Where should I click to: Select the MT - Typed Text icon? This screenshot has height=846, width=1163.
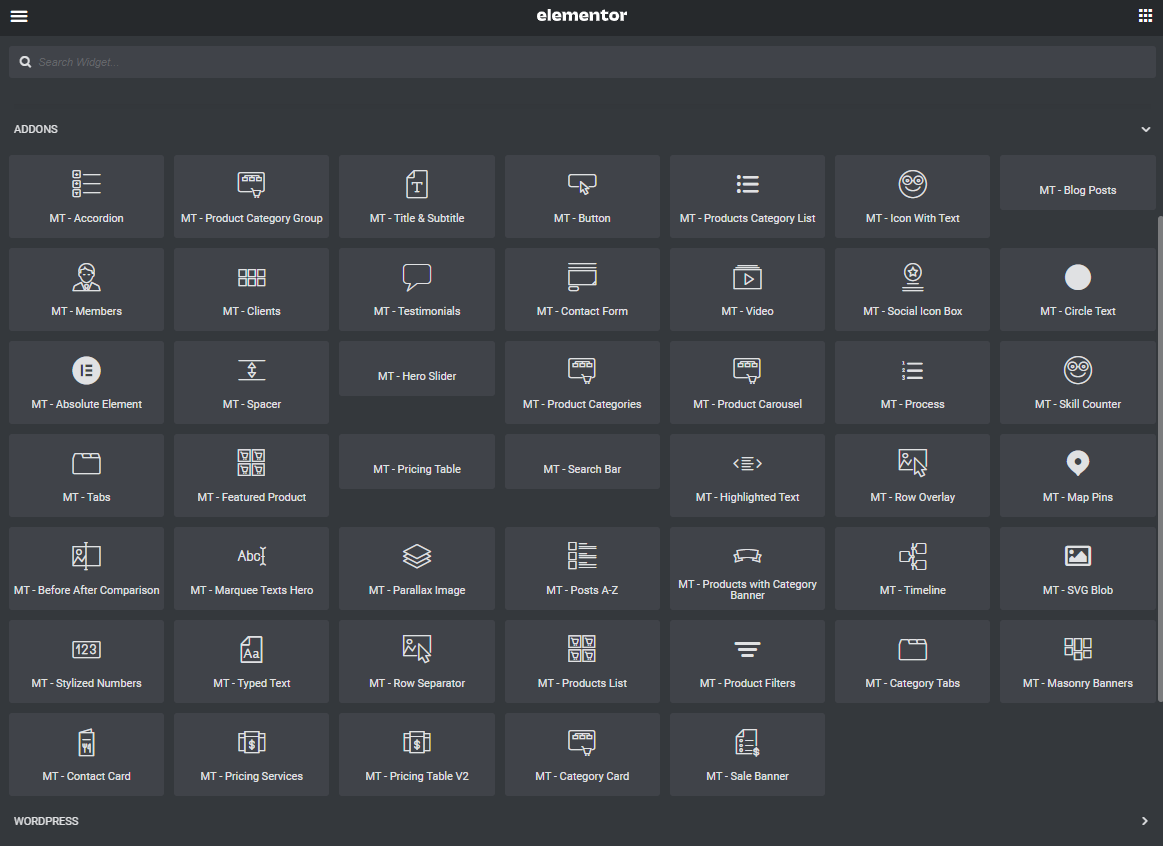point(251,650)
